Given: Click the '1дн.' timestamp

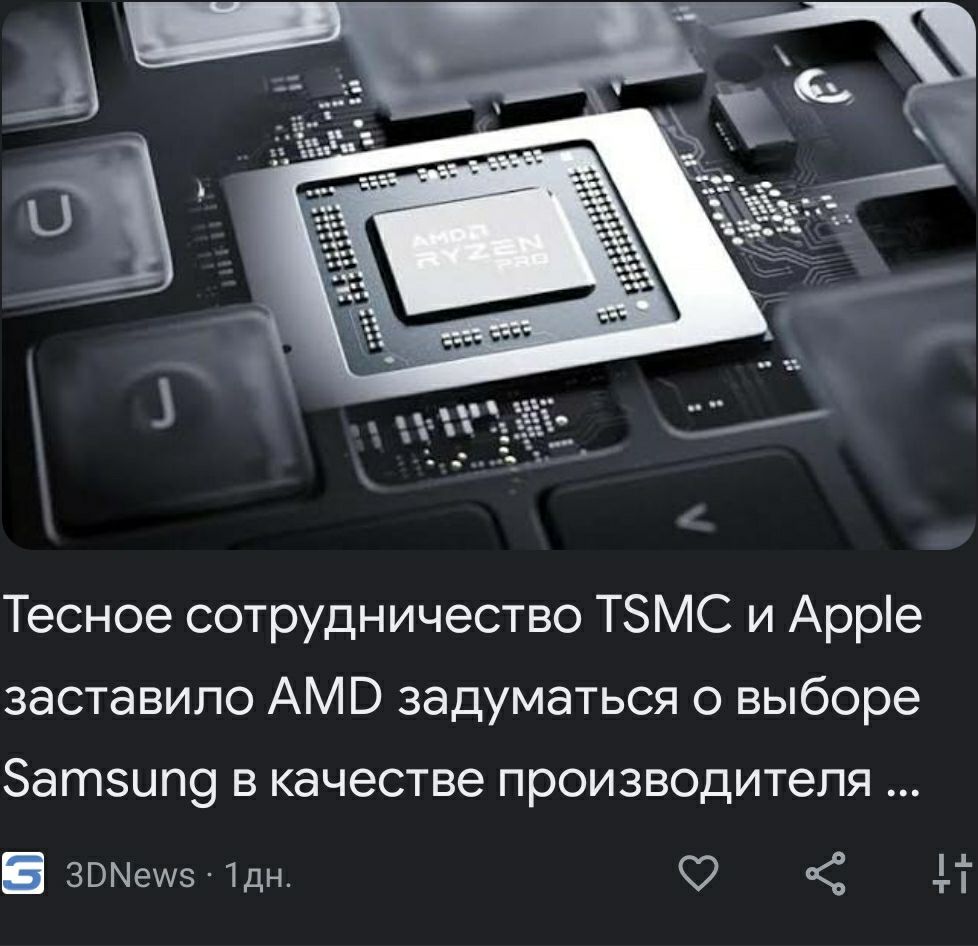Looking at the screenshot, I should [258, 876].
